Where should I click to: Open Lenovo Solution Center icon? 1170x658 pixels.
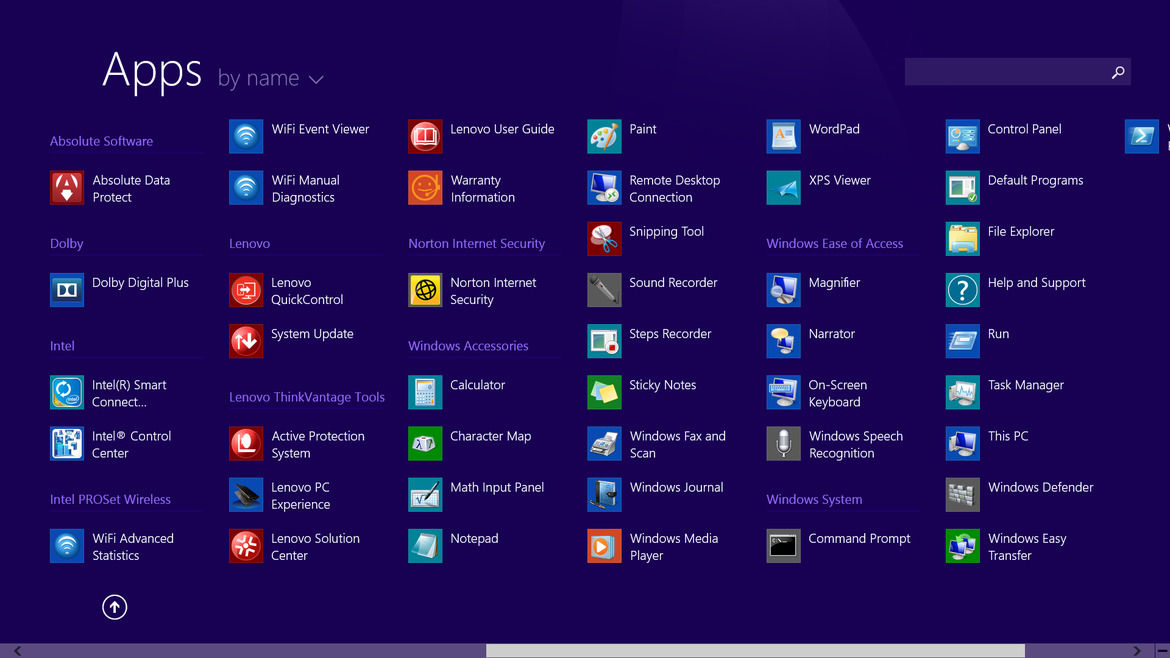245,546
